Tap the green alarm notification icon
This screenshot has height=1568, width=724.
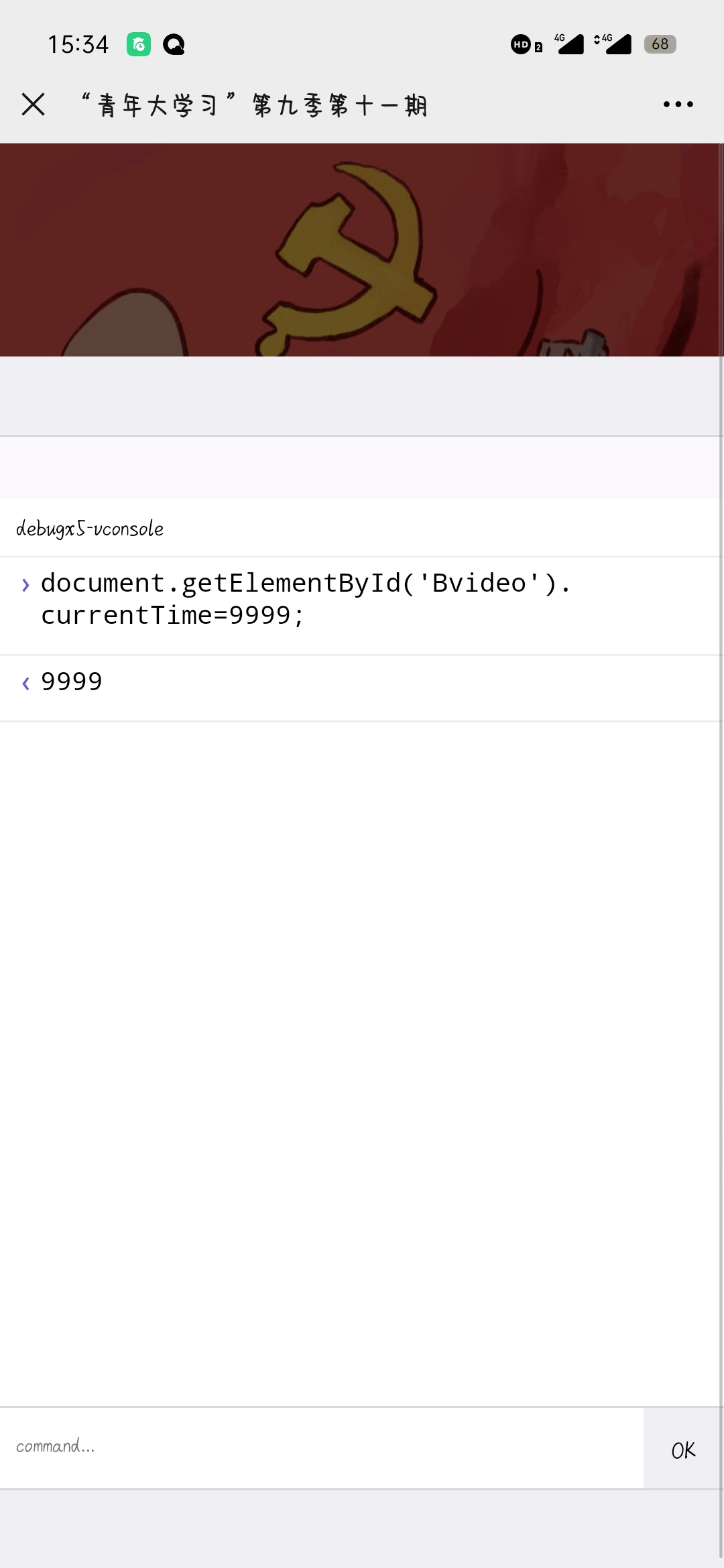pyautogui.click(x=139, y=45)
